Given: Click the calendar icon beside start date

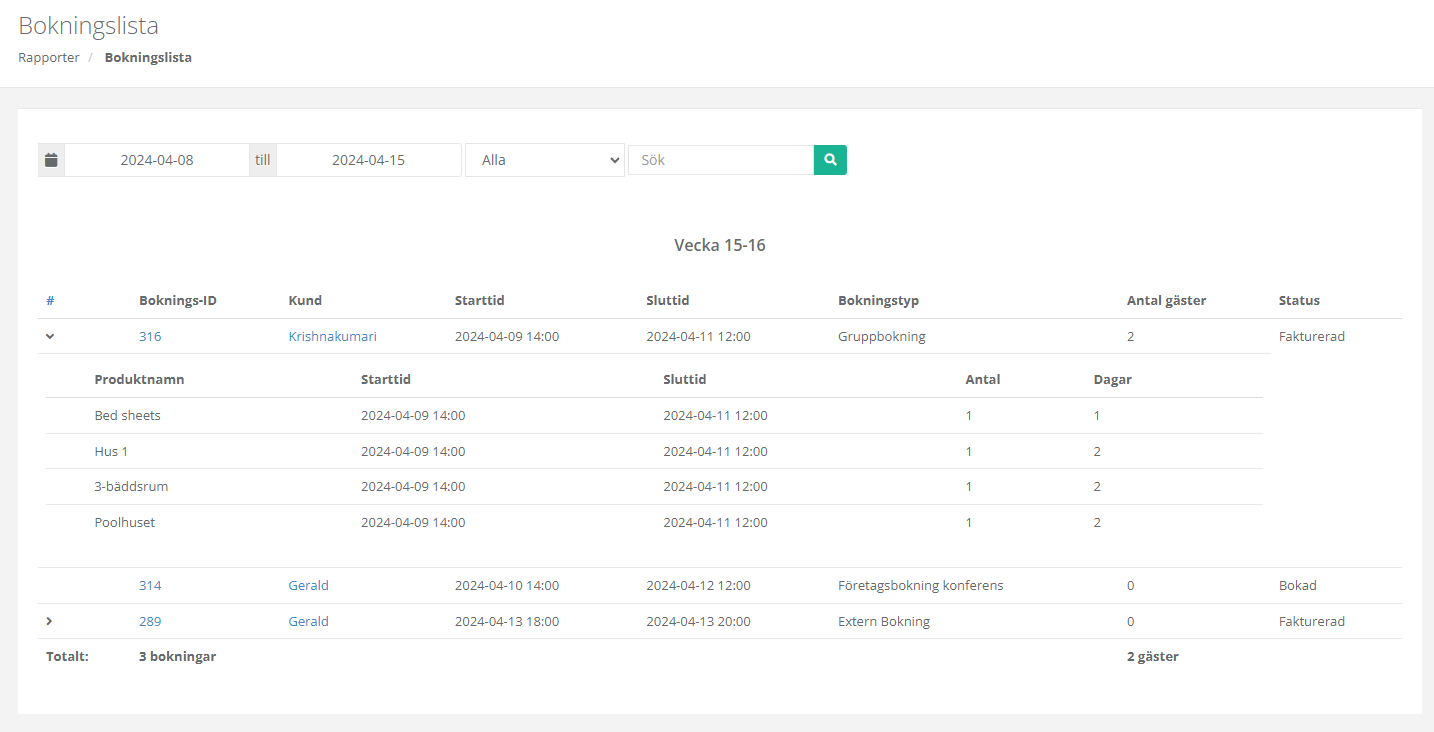Looking at the screenshot, I should click(x=51, y=160).
